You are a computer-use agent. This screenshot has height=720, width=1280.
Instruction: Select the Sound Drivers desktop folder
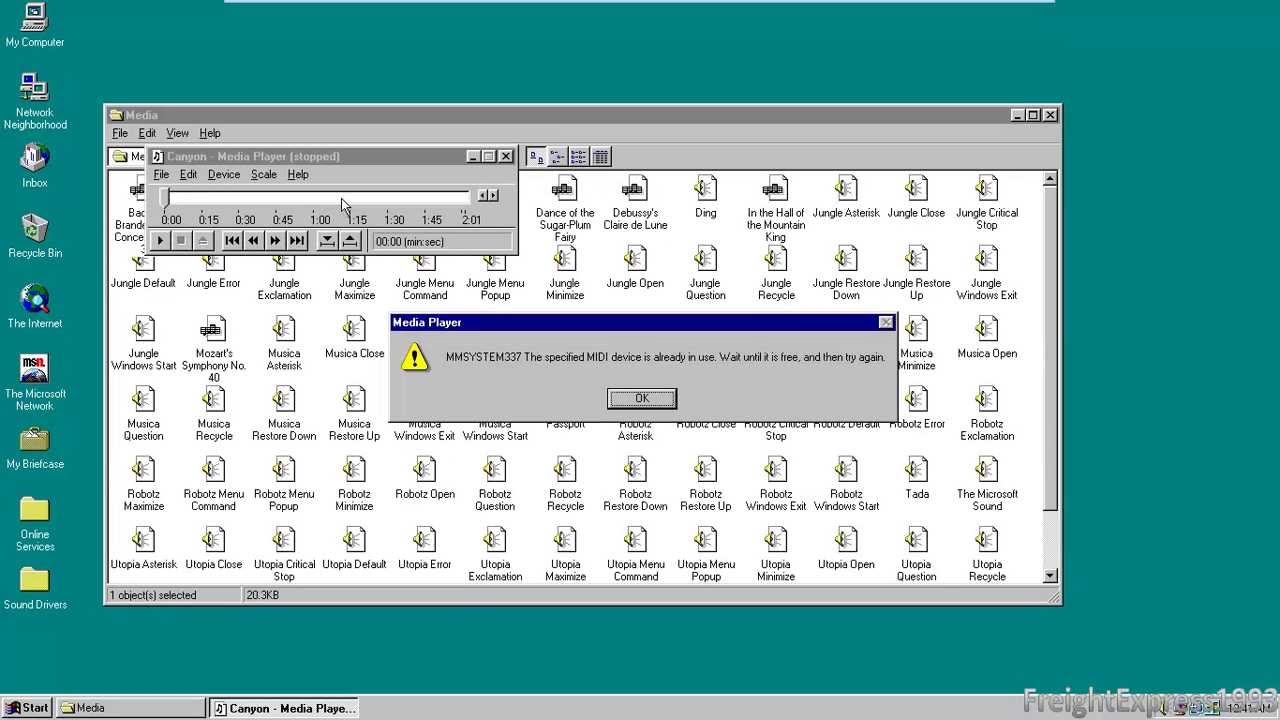tap(35, 588)
